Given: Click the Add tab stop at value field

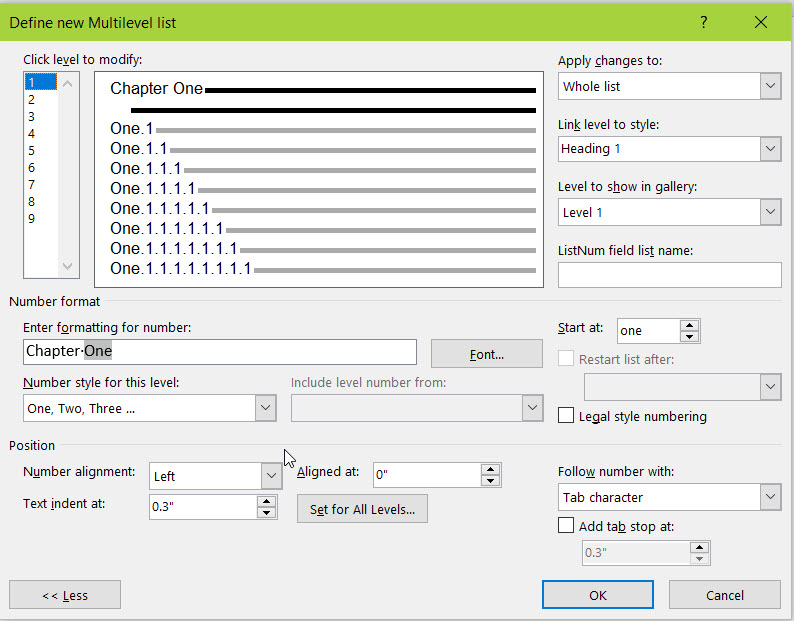Looking at the screenshot, I should [636, 553].
